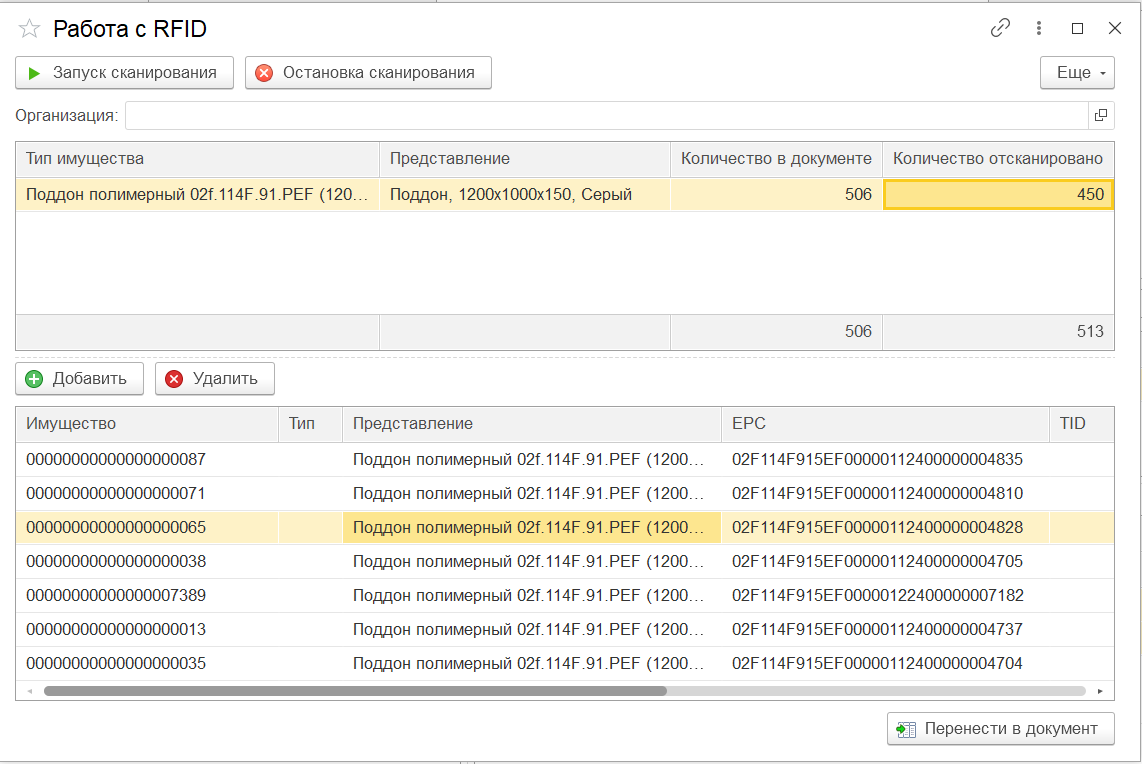Copy link to form using chain icon
The image size is (1142, 764).
1000,28
